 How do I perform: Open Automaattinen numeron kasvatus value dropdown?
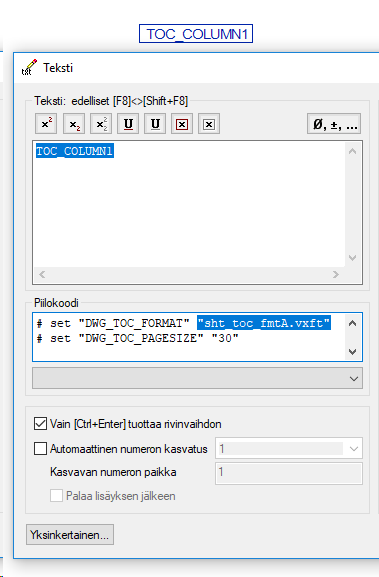pyautogui.click(x=354, y=449)
